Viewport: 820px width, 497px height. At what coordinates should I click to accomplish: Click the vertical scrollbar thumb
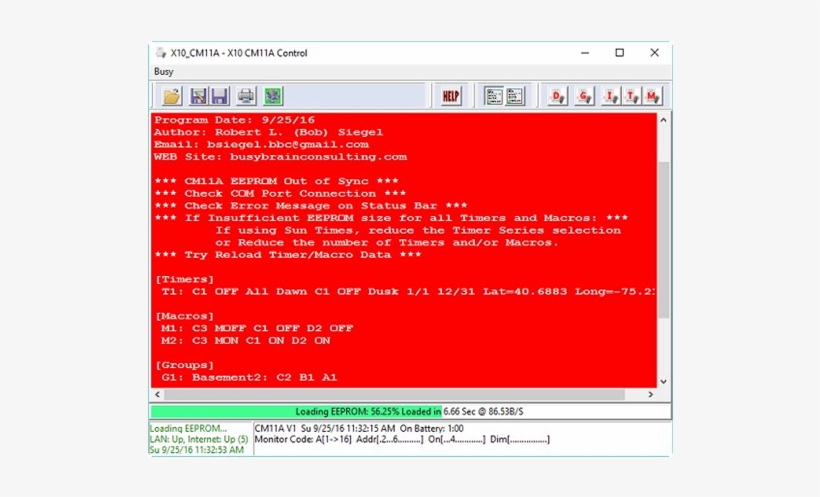(x=663, y=240)
